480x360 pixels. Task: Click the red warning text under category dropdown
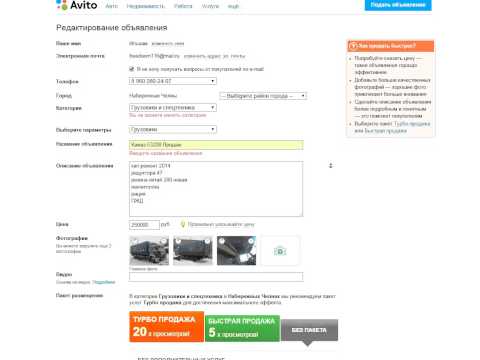168,115
